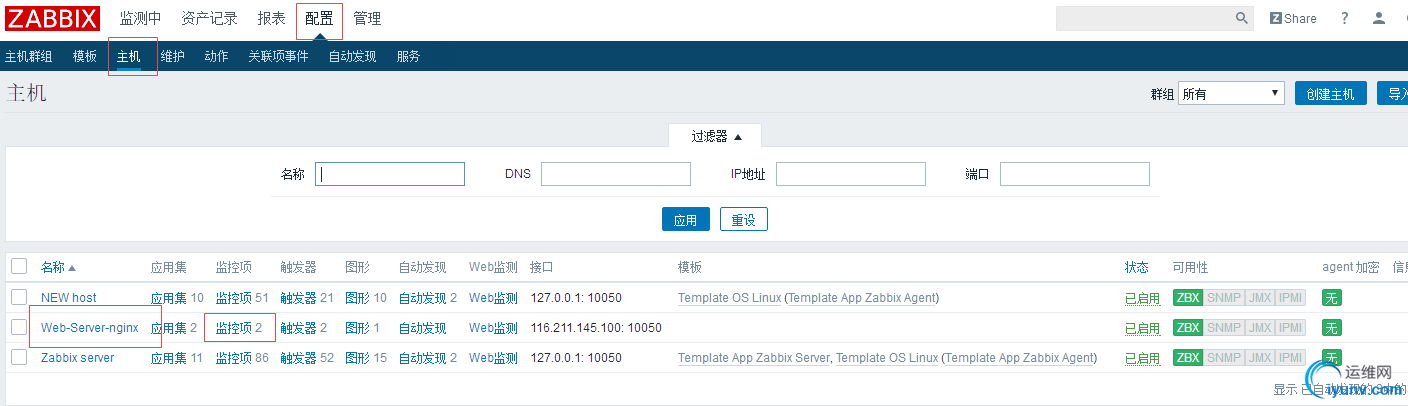Screen dimensions: 1408x406
Task: Sort hosts by 名称 column
Action: [x=58, y=267]
